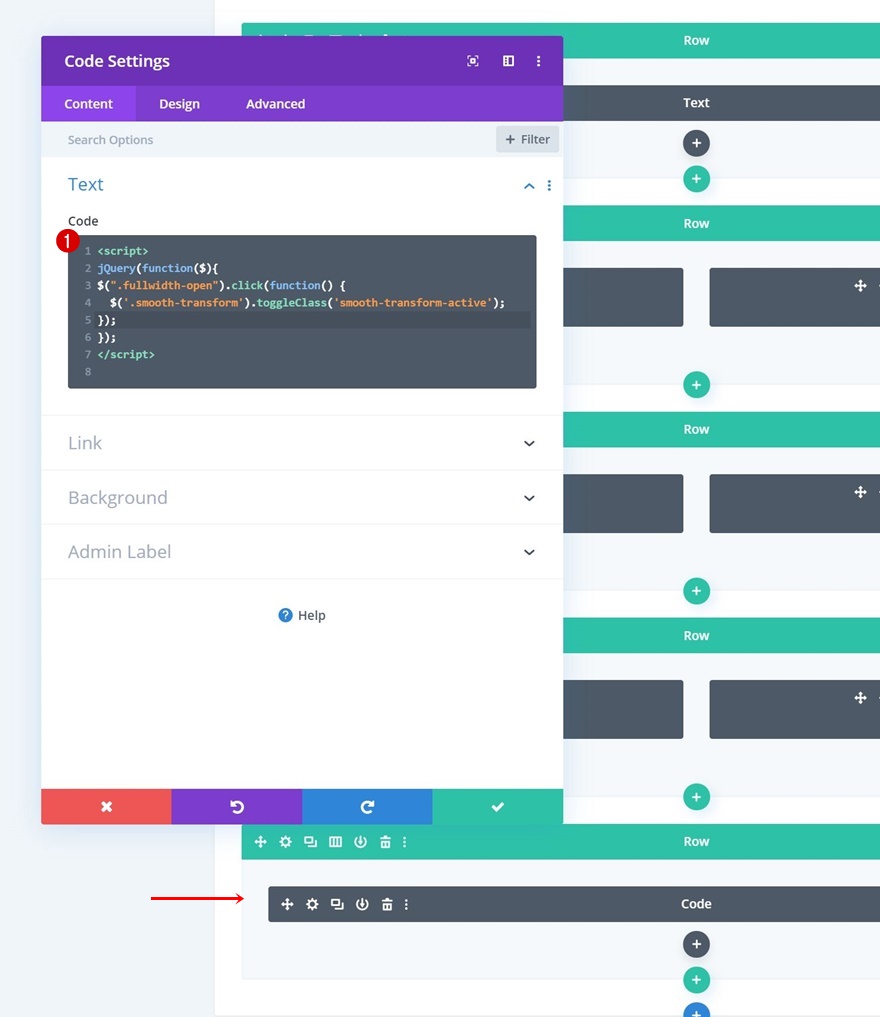Discard changes with the red X button
The image size is (880, 1017).
pos(106,807)
